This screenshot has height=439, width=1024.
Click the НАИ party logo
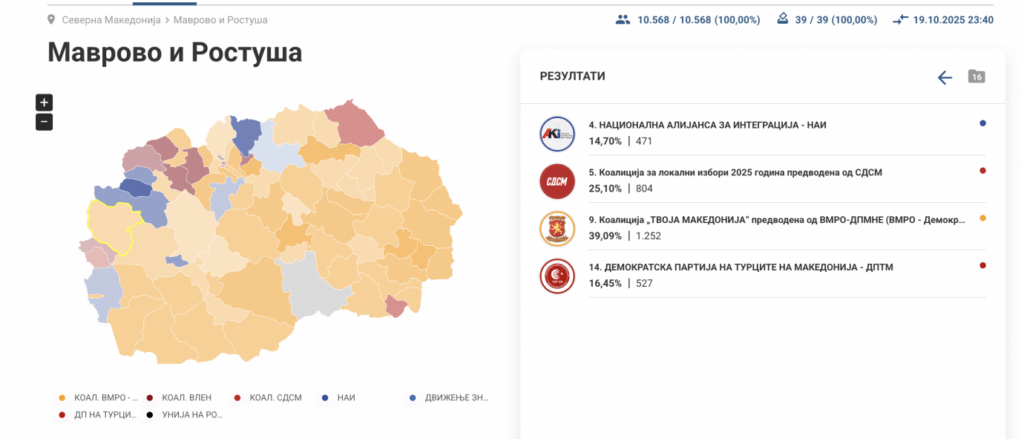[x=557, y=131]
